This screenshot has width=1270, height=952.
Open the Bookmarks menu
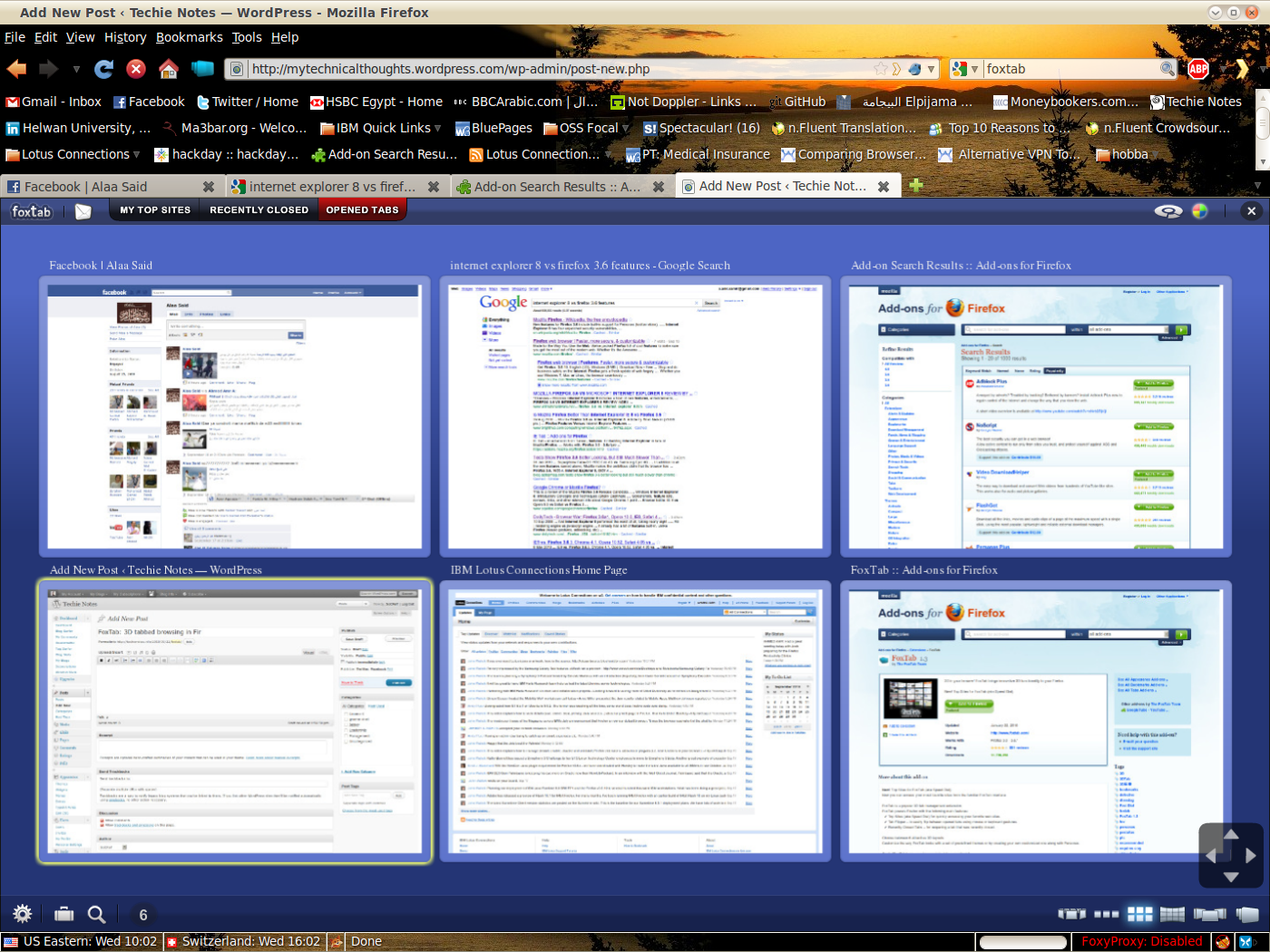click(x=189, y=37)
